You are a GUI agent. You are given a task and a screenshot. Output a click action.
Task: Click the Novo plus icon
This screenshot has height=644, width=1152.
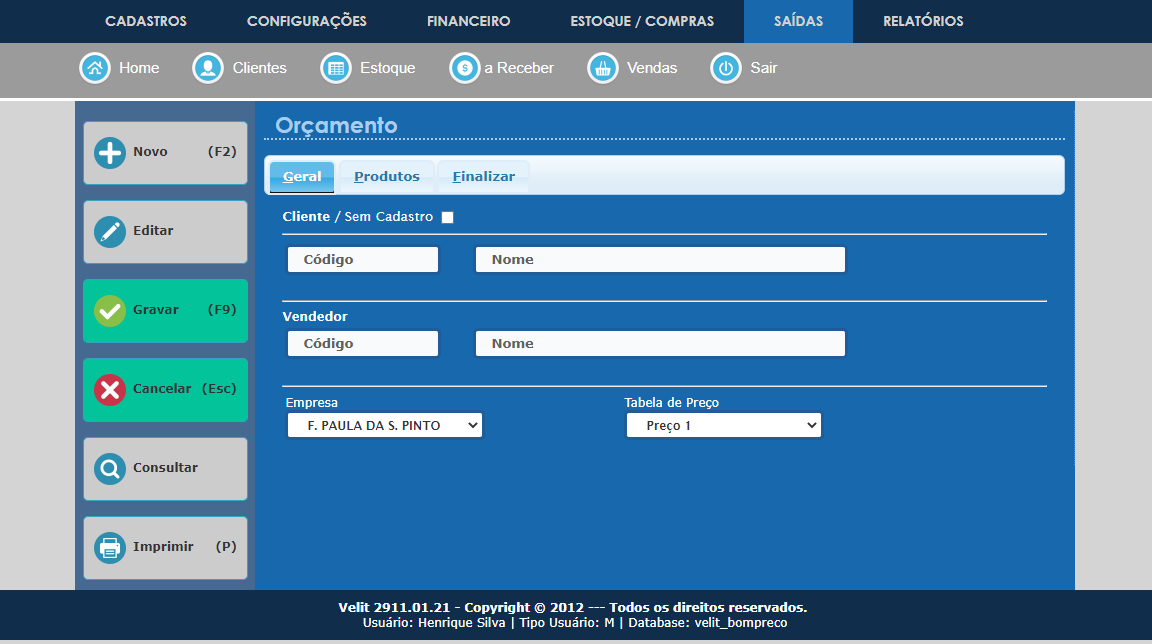110,153
